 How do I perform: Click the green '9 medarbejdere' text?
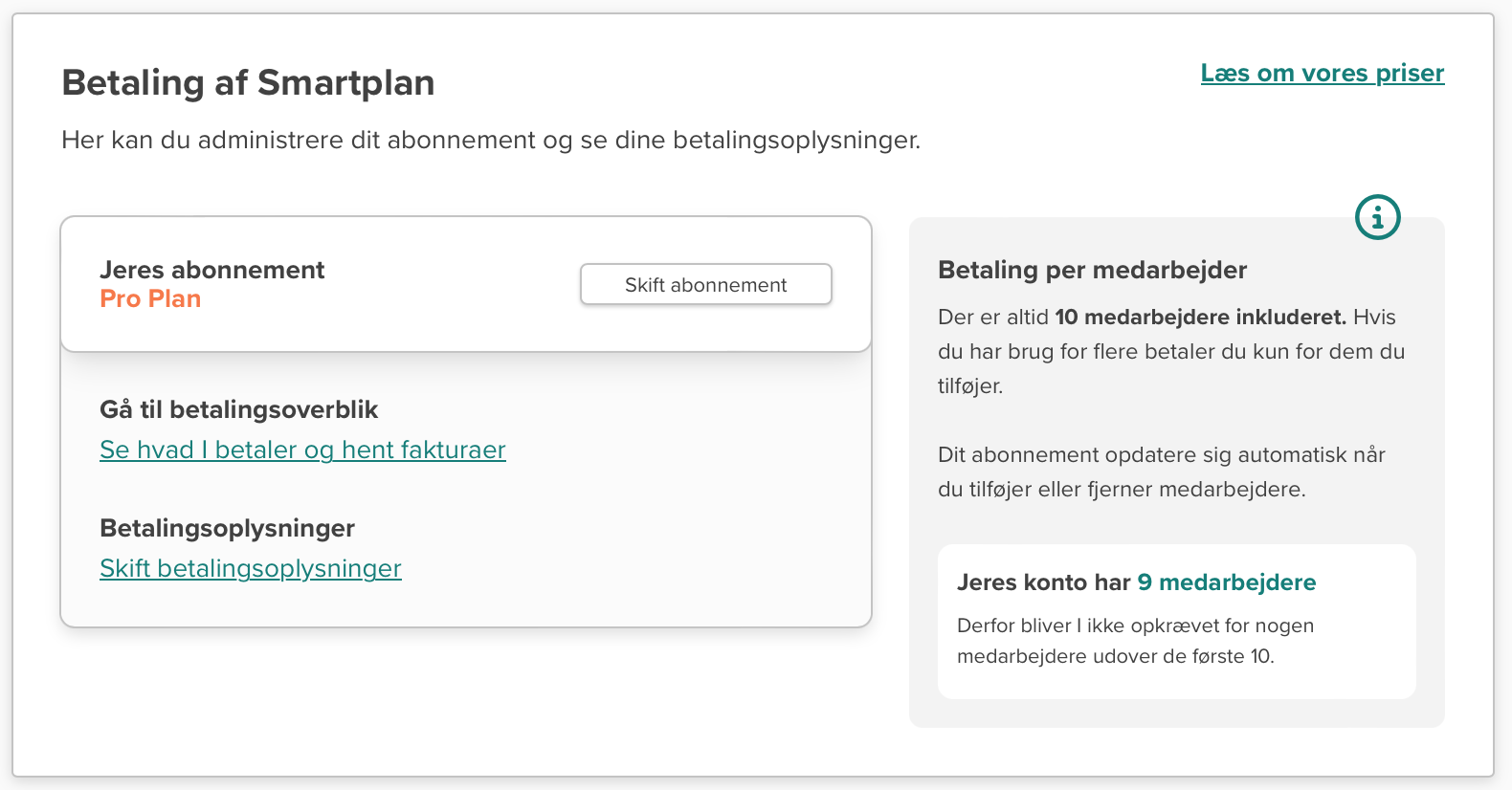coord(1226,582)
